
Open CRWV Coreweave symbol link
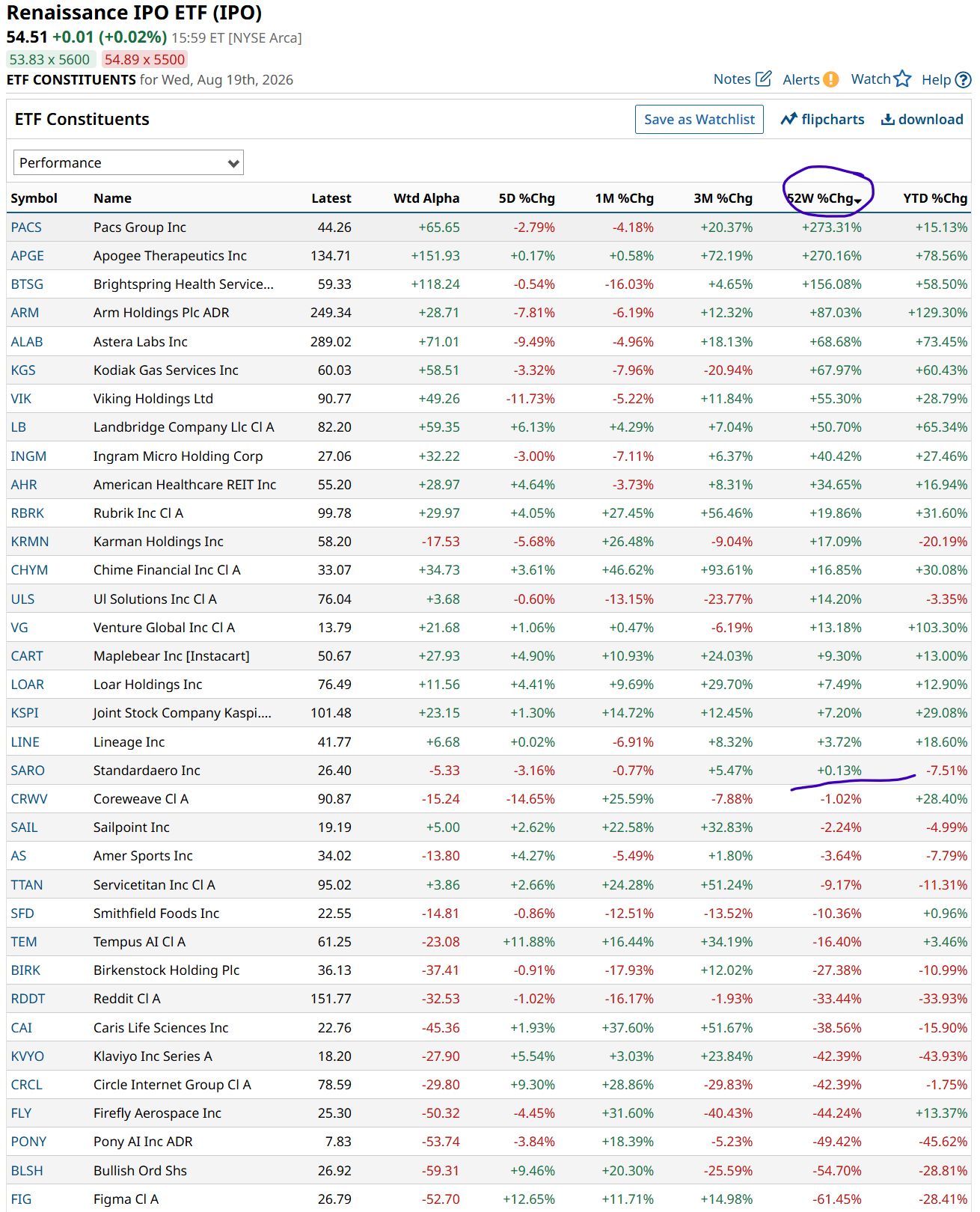[x=29, y=798]
